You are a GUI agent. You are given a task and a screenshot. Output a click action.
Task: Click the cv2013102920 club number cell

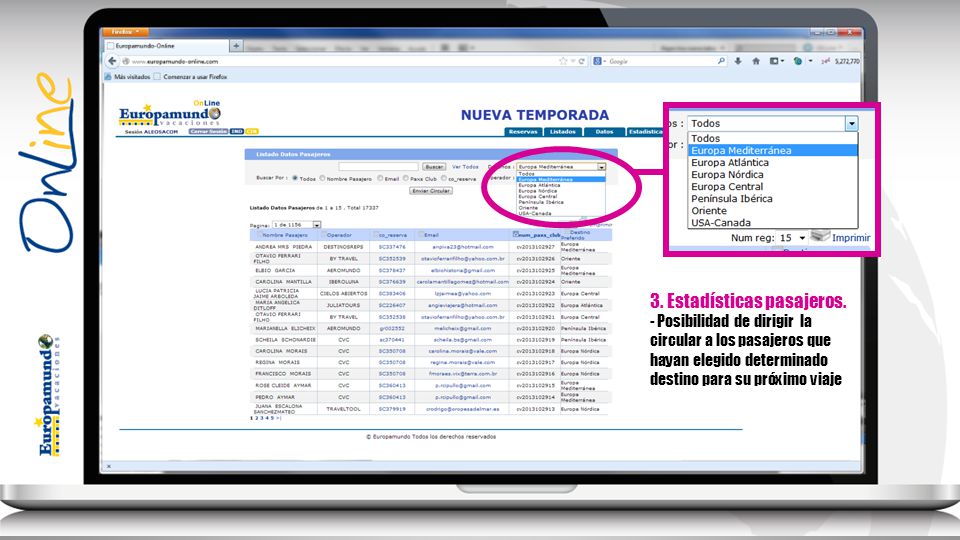[x=535, y=328]
